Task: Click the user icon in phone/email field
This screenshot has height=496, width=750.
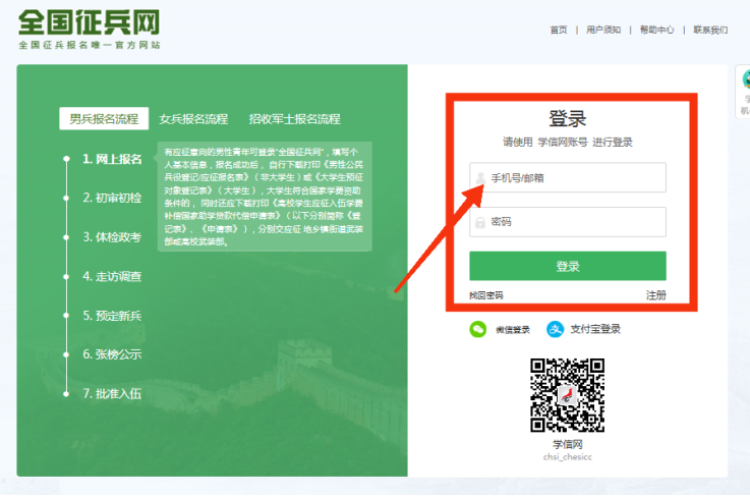Action: [x=481, y=178]
